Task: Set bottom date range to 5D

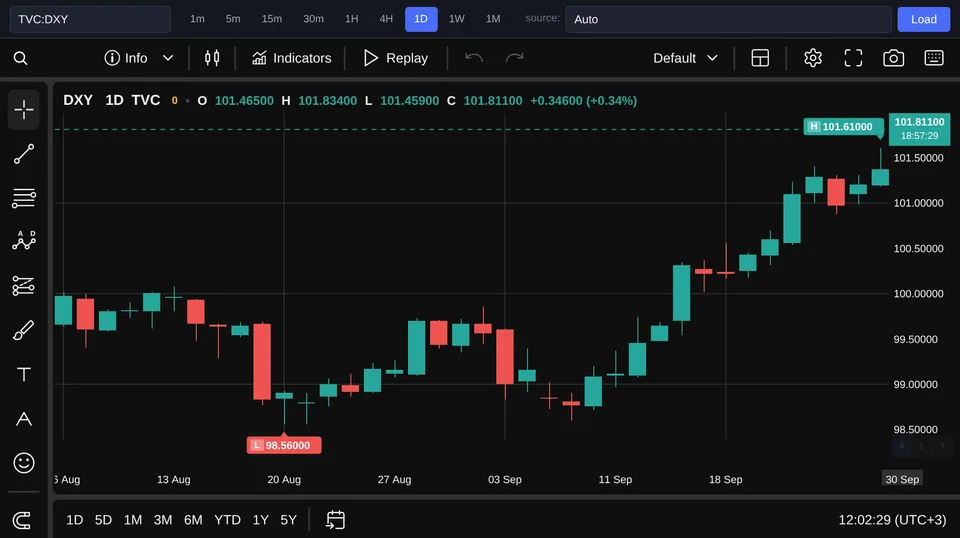Action: (103, 520)
